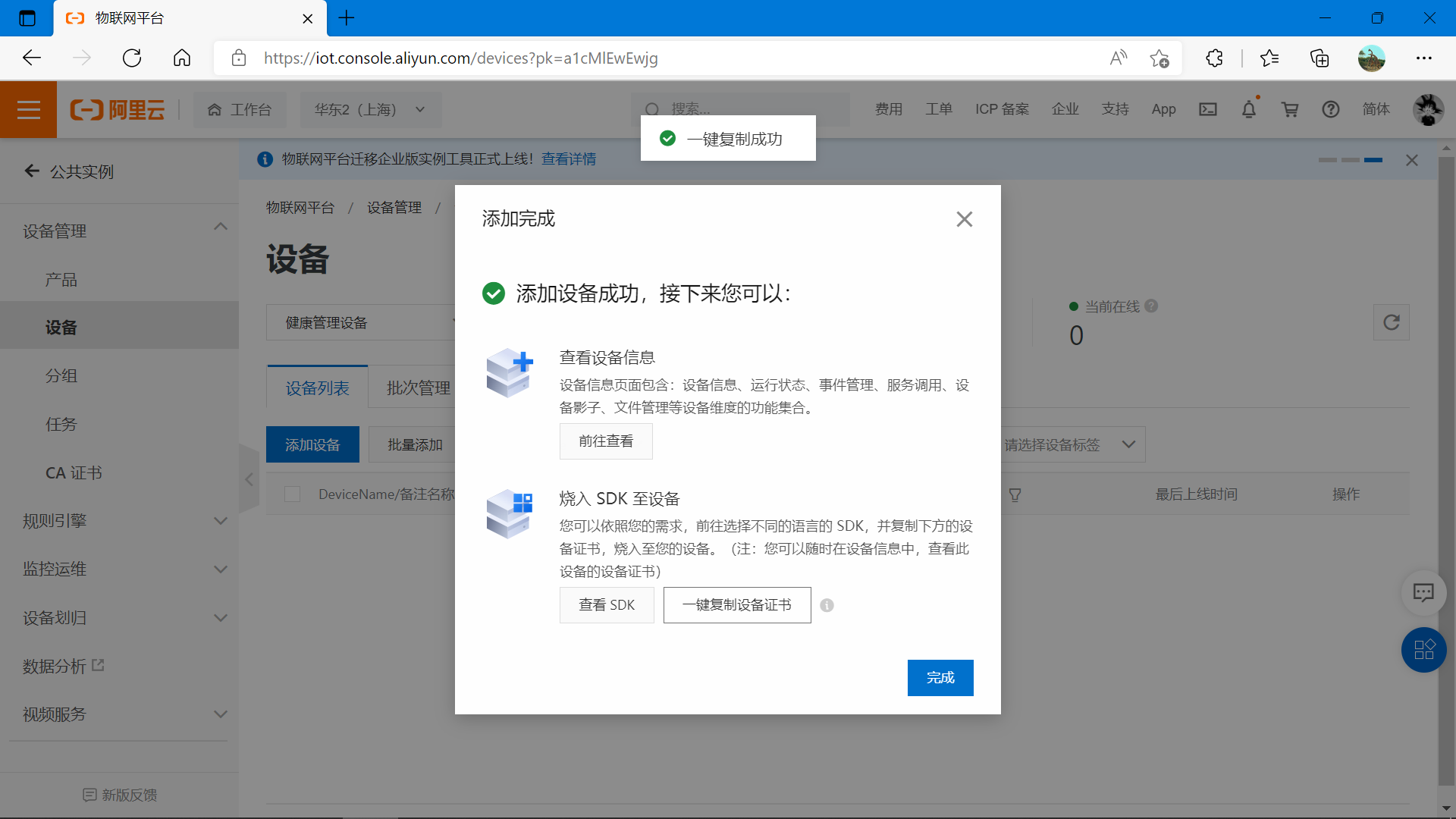Click 添加设备 button
1456x819 pixels.
[312, 445]
